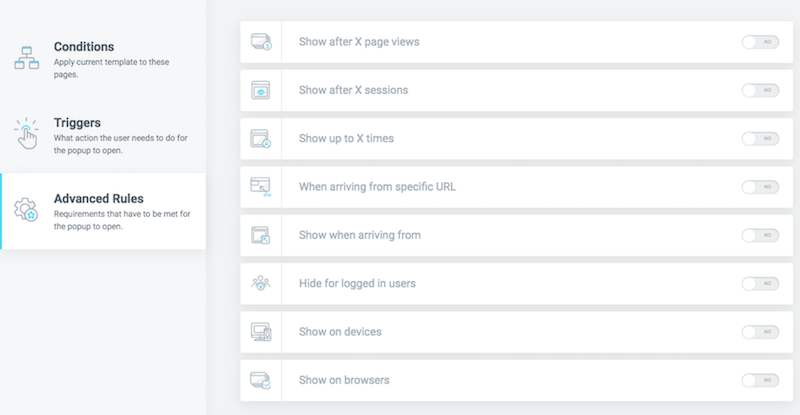Open the Conditions tab
Image resolution: width=800 pixels, height=415 pixels.
tap(103, 59)
